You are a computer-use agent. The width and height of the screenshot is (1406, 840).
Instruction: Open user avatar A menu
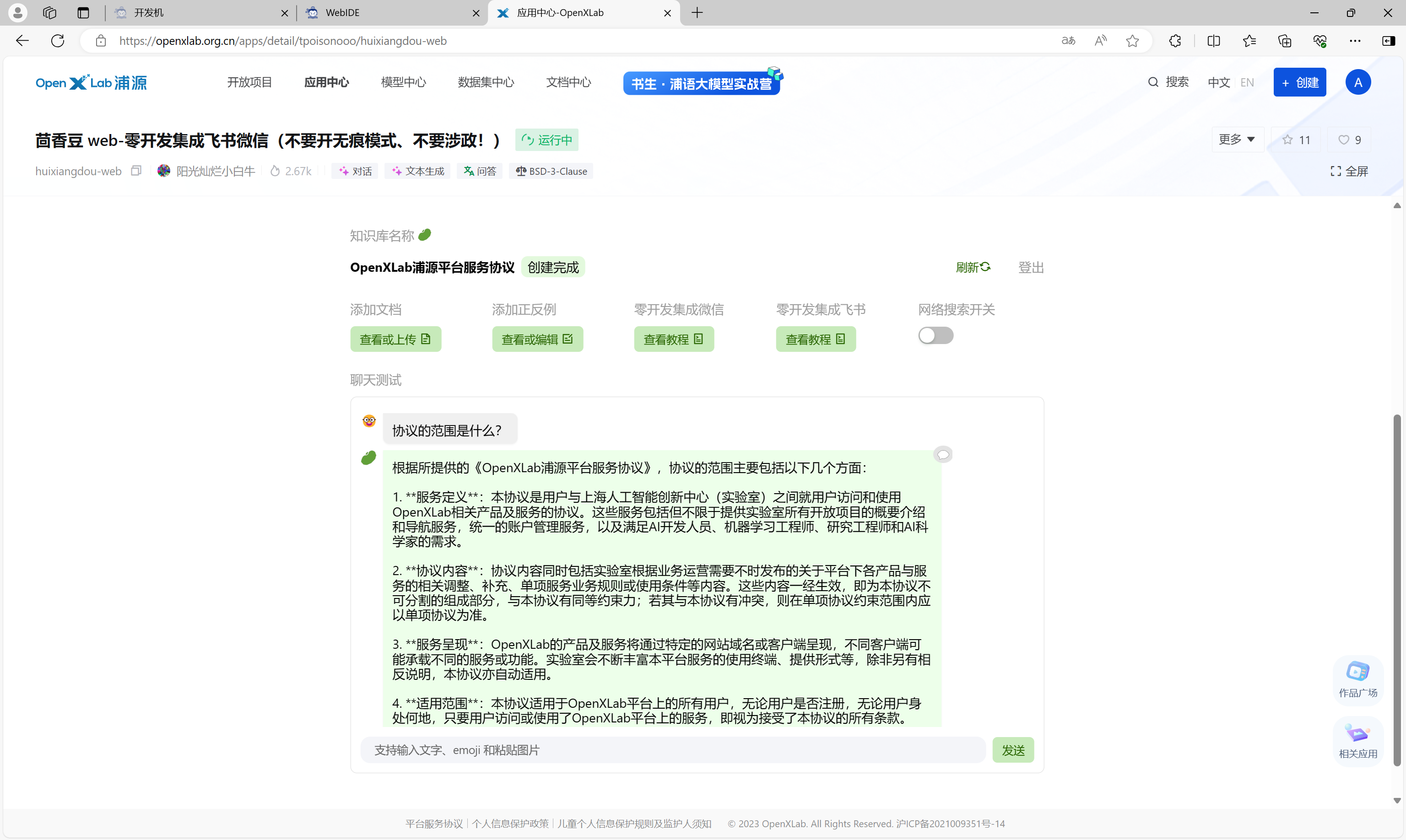1358,83
